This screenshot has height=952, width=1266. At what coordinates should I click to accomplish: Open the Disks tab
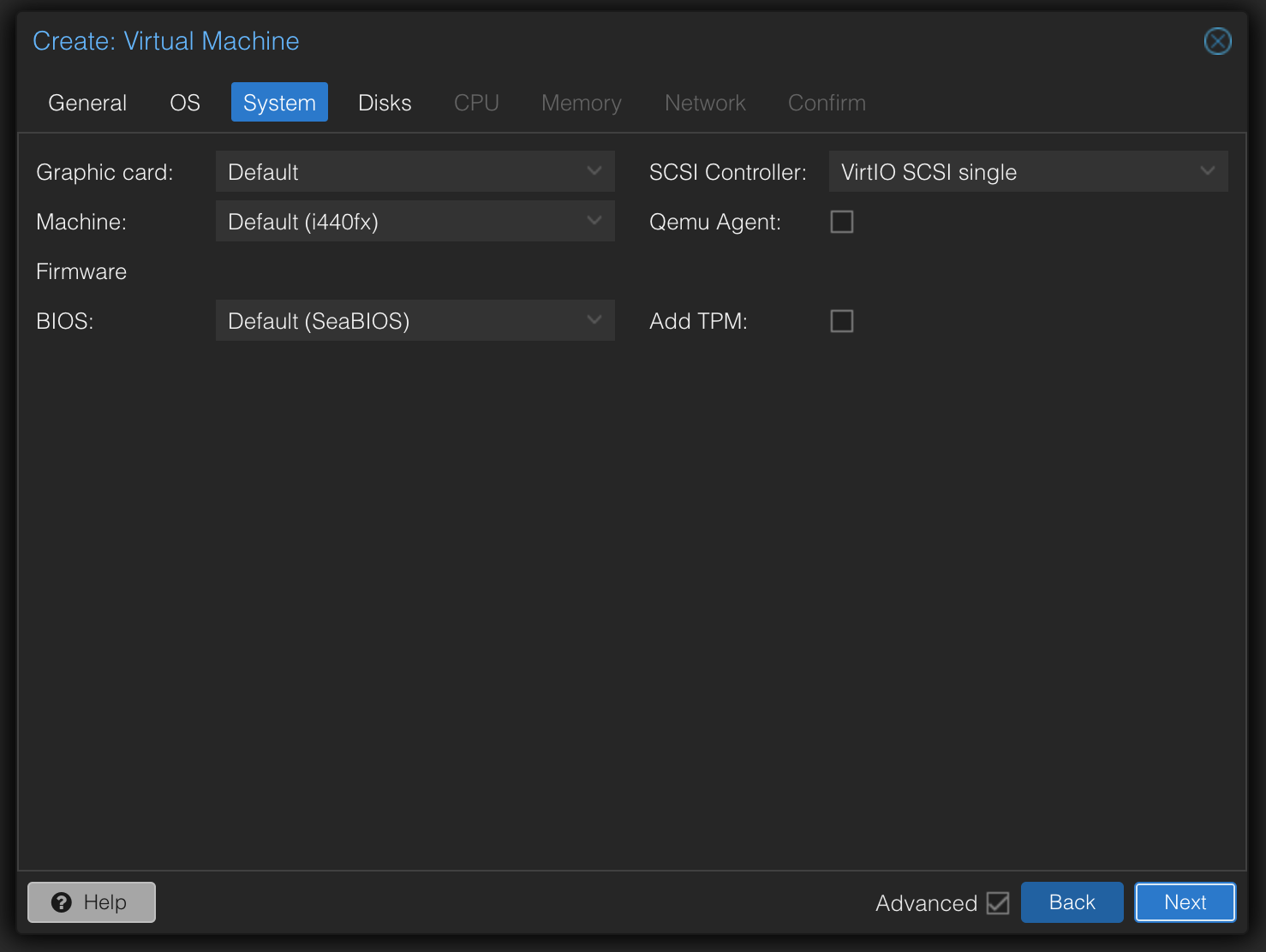point(385,102)
